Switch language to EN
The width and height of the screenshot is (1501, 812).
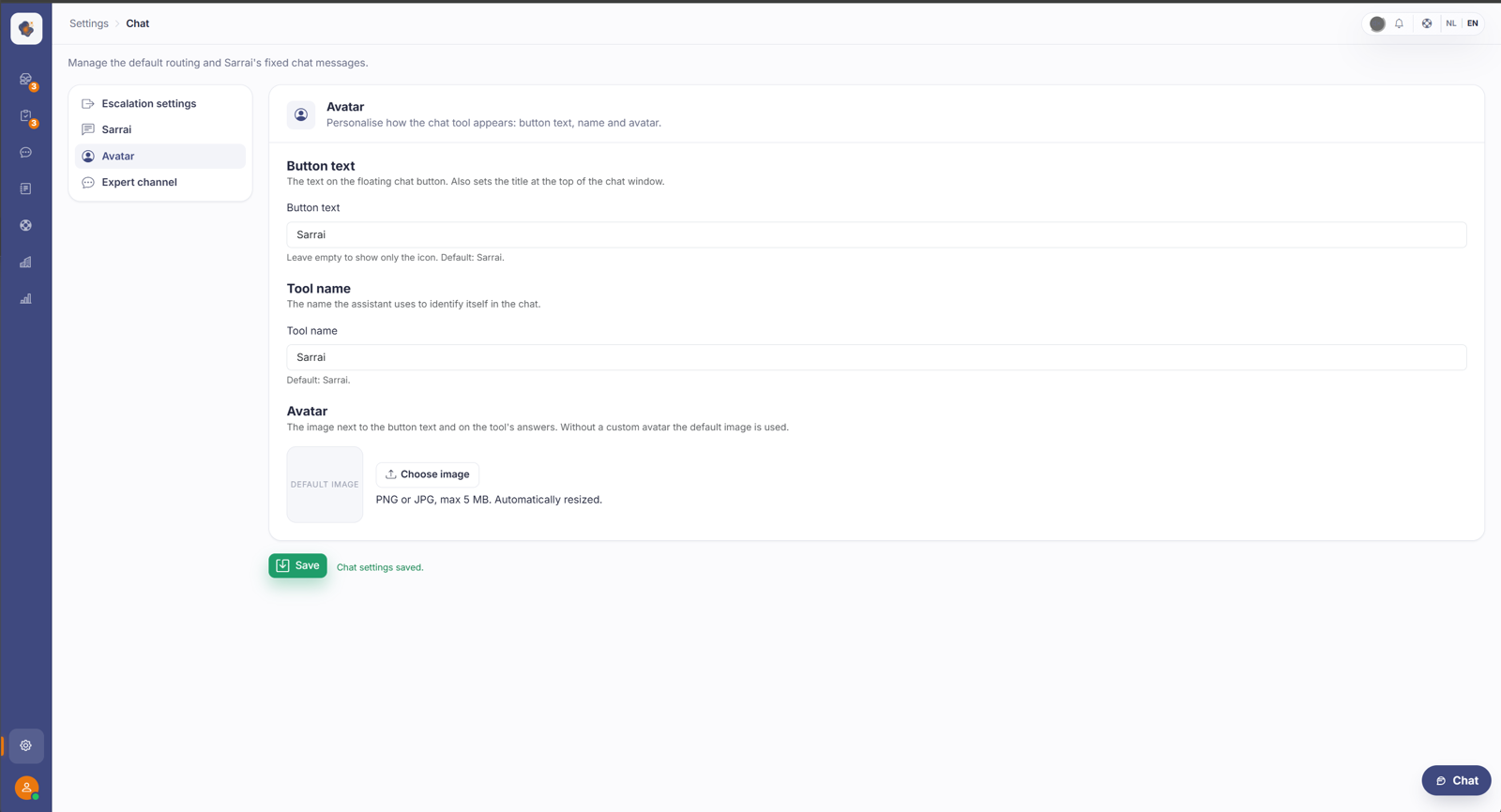point(1473,23)
